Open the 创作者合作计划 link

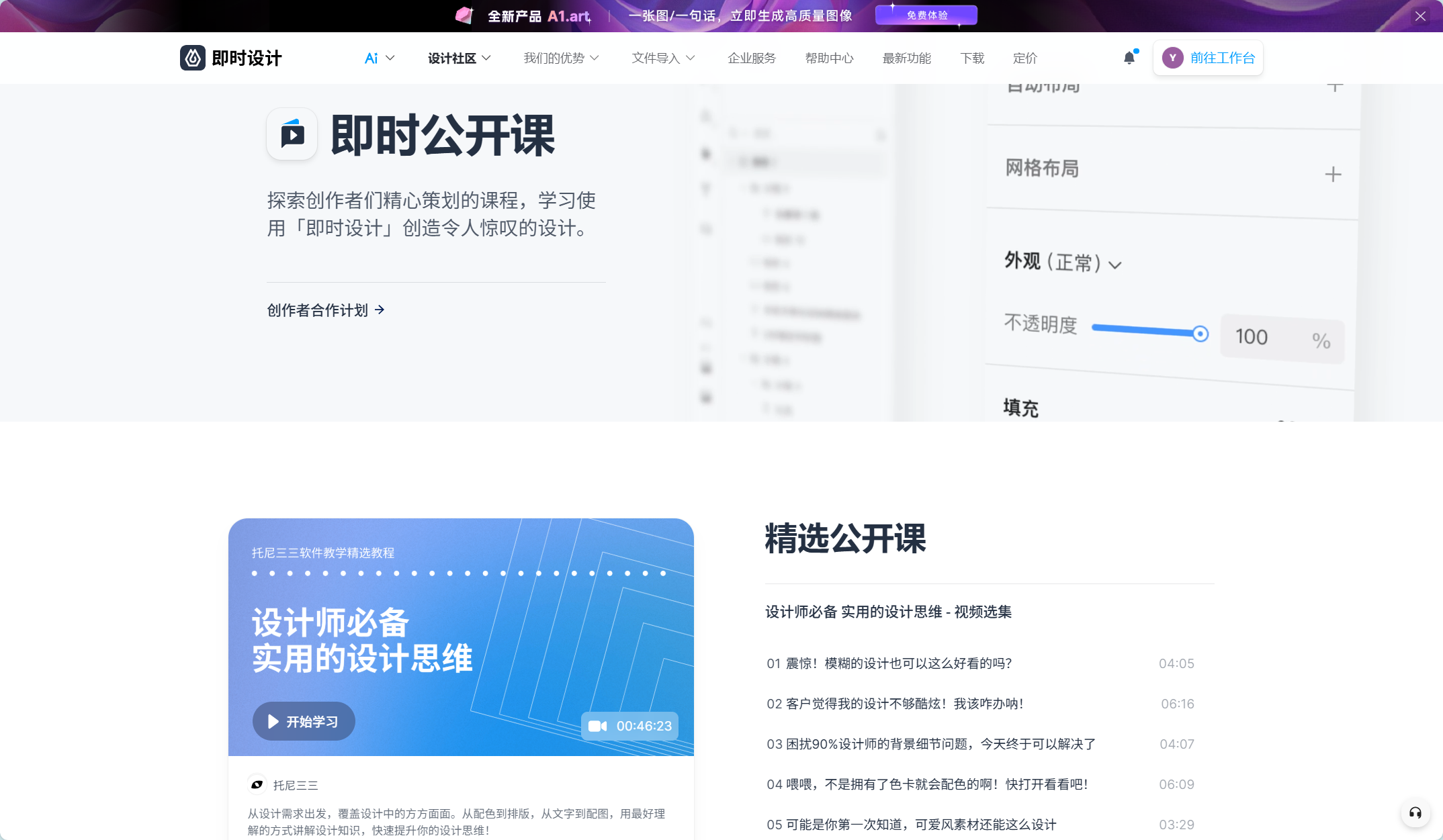(x=326, y=310)
